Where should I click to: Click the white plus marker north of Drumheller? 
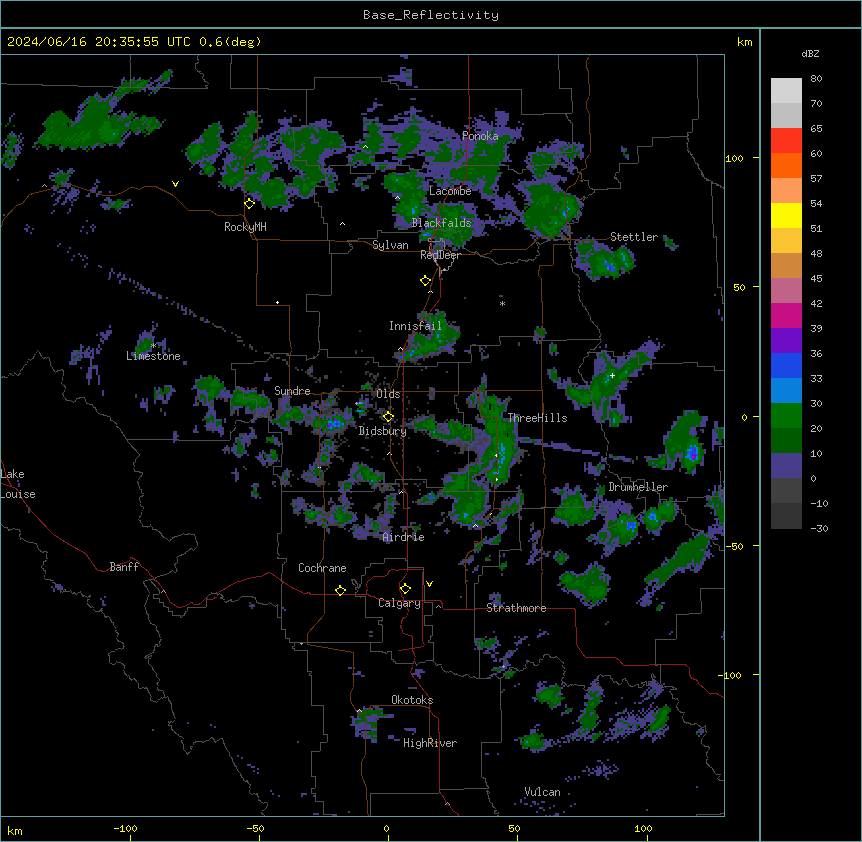coord(612,375)
